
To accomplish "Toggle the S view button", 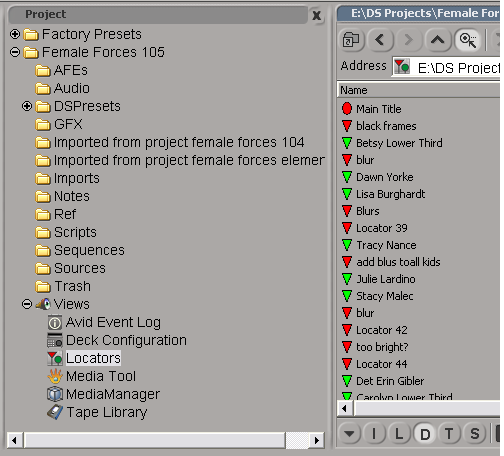I will pos(475,434).
